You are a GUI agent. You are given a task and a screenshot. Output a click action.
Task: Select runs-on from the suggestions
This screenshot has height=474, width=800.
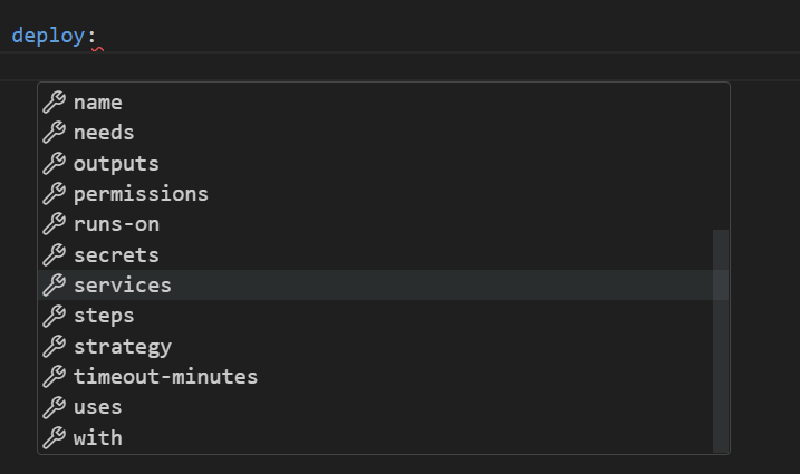(x=116, y=224)
